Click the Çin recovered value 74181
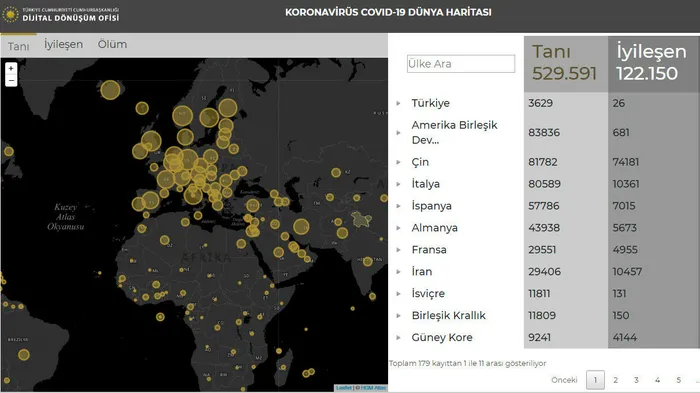Screen dimensions: 700x393 pyautogui.click(x=625, y=162)
